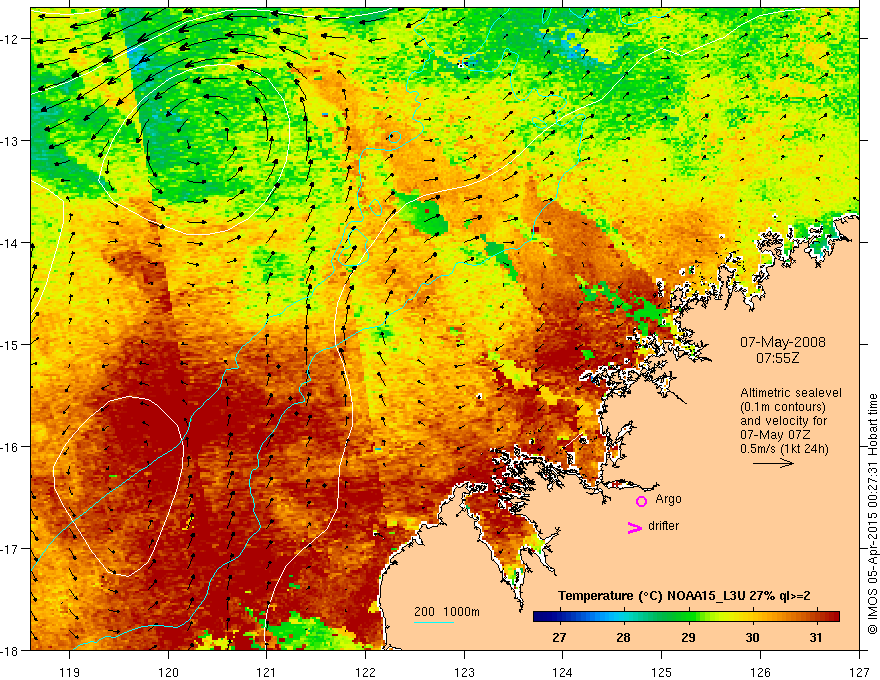
Task: Click the 0.5m/s velocity scale arrow
Action: (773, 463)
